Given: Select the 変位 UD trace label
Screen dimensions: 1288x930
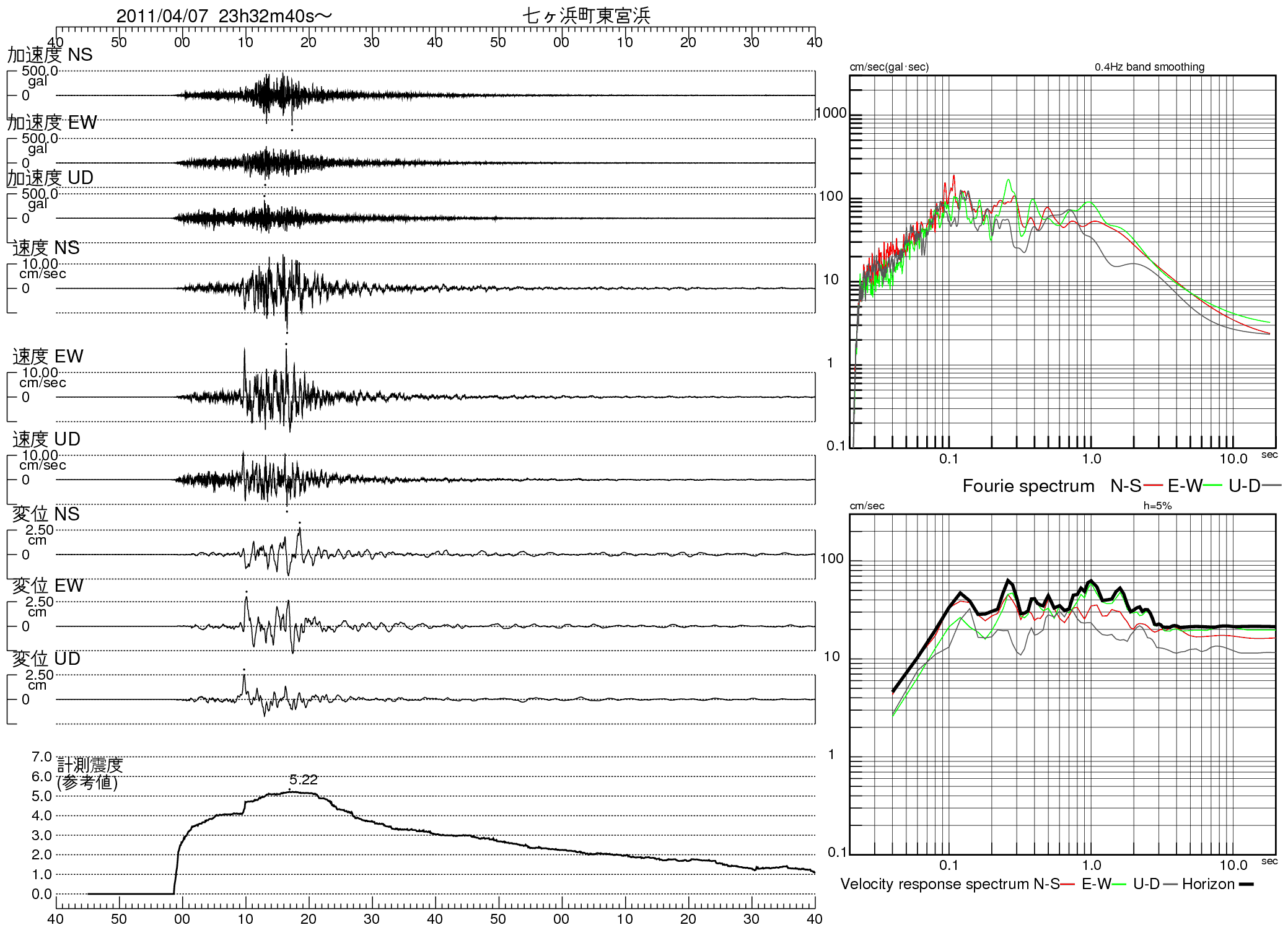Looking at the screenshot, I should (46, 659).
